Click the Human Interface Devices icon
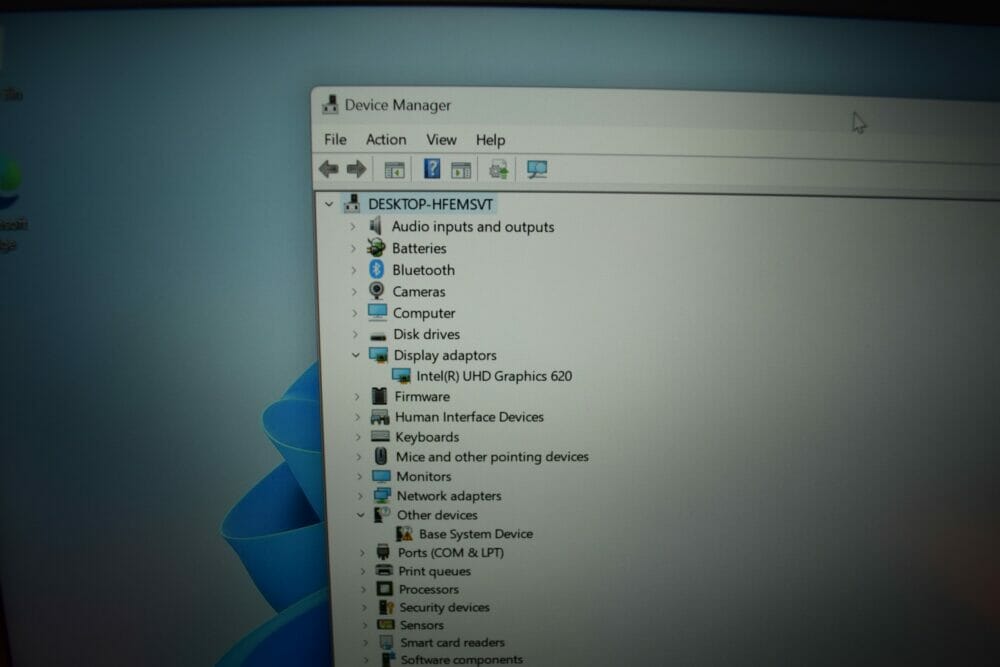This screenshot has width=1000, height=667. pyautogui.click(x=380, y=417)
